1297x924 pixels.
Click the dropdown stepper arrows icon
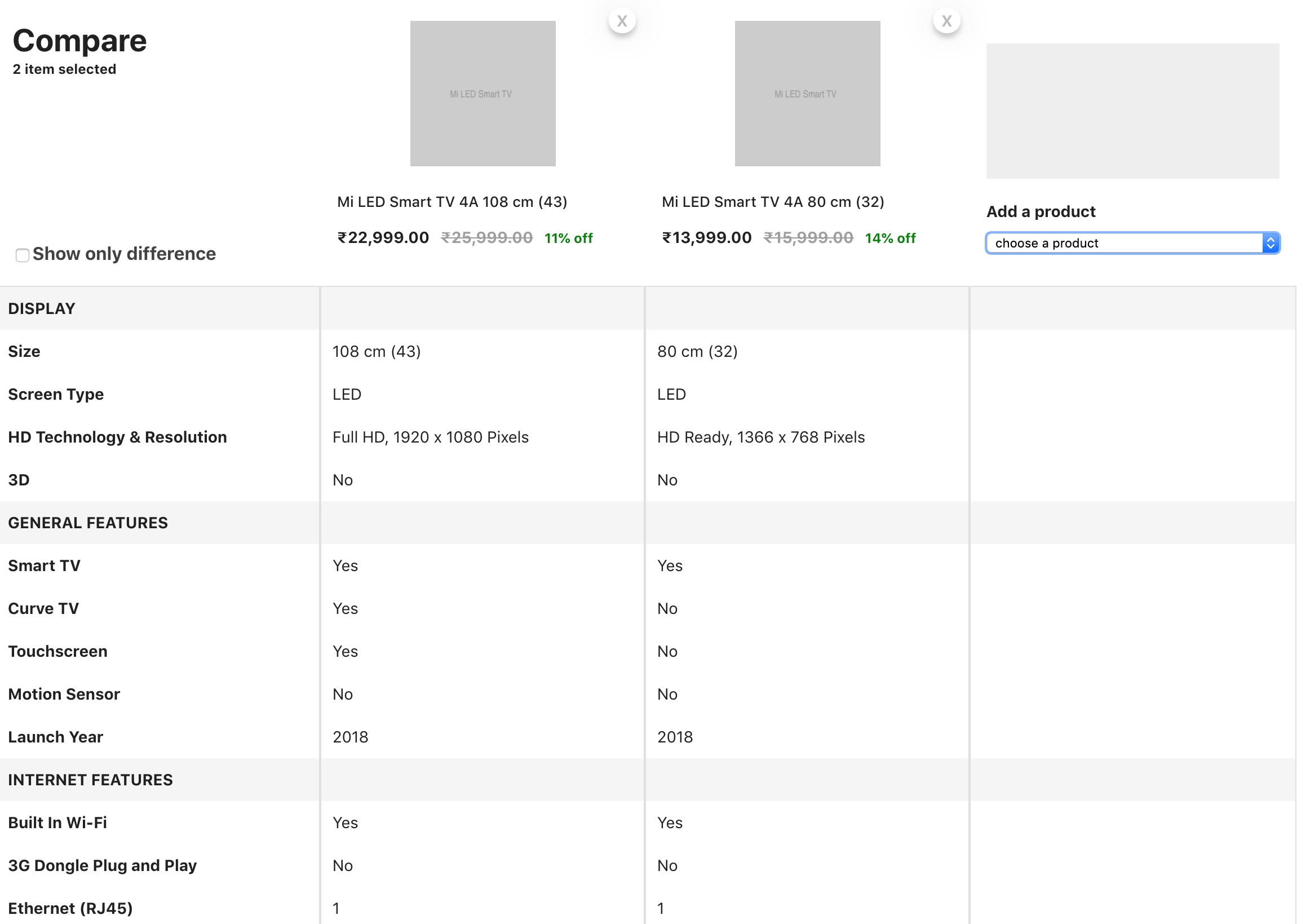click(x=1271, y=243)
